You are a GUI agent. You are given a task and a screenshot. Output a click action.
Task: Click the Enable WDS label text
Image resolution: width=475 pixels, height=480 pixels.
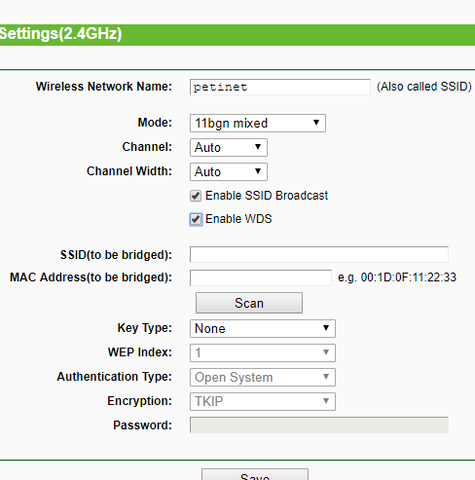pos(239,219)
